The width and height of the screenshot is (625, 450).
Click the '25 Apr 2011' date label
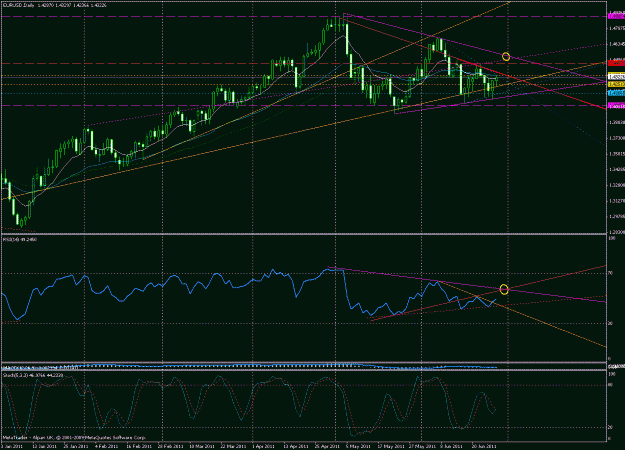pyautogui.click(x=327, y=446)
